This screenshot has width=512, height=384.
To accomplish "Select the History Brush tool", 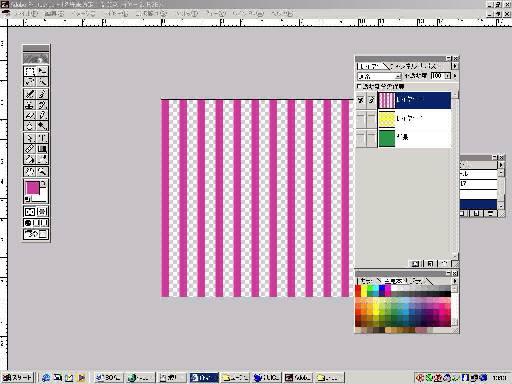I will tap(42, 105).
